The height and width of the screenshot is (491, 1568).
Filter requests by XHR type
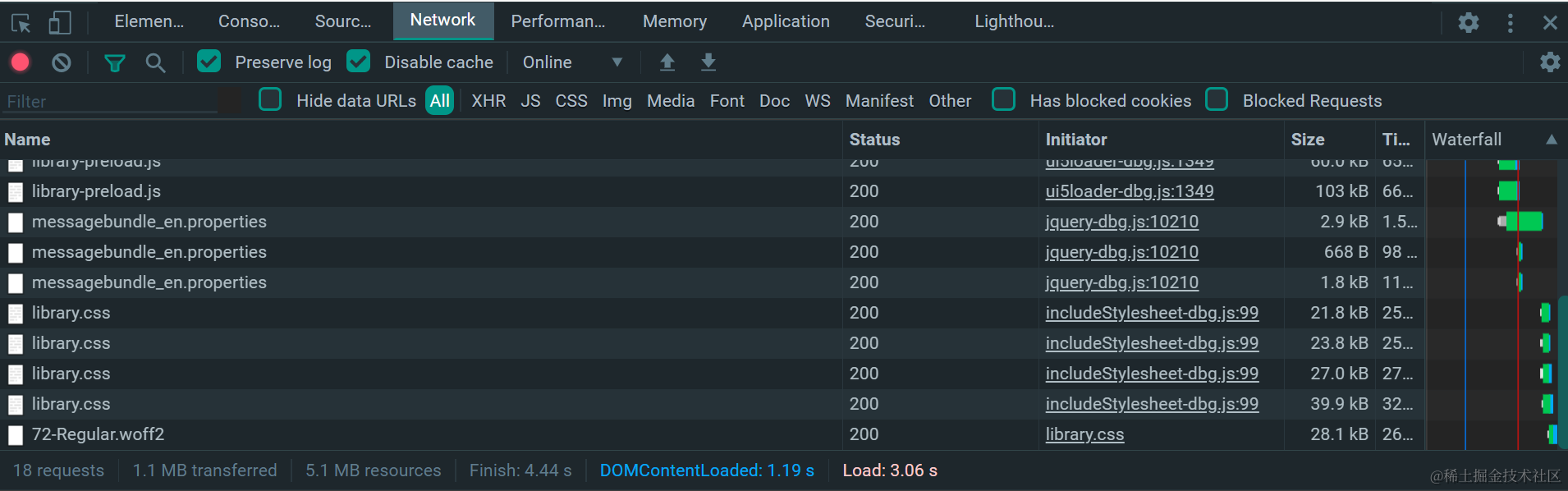pyautogui.click(x=488, y=101)
